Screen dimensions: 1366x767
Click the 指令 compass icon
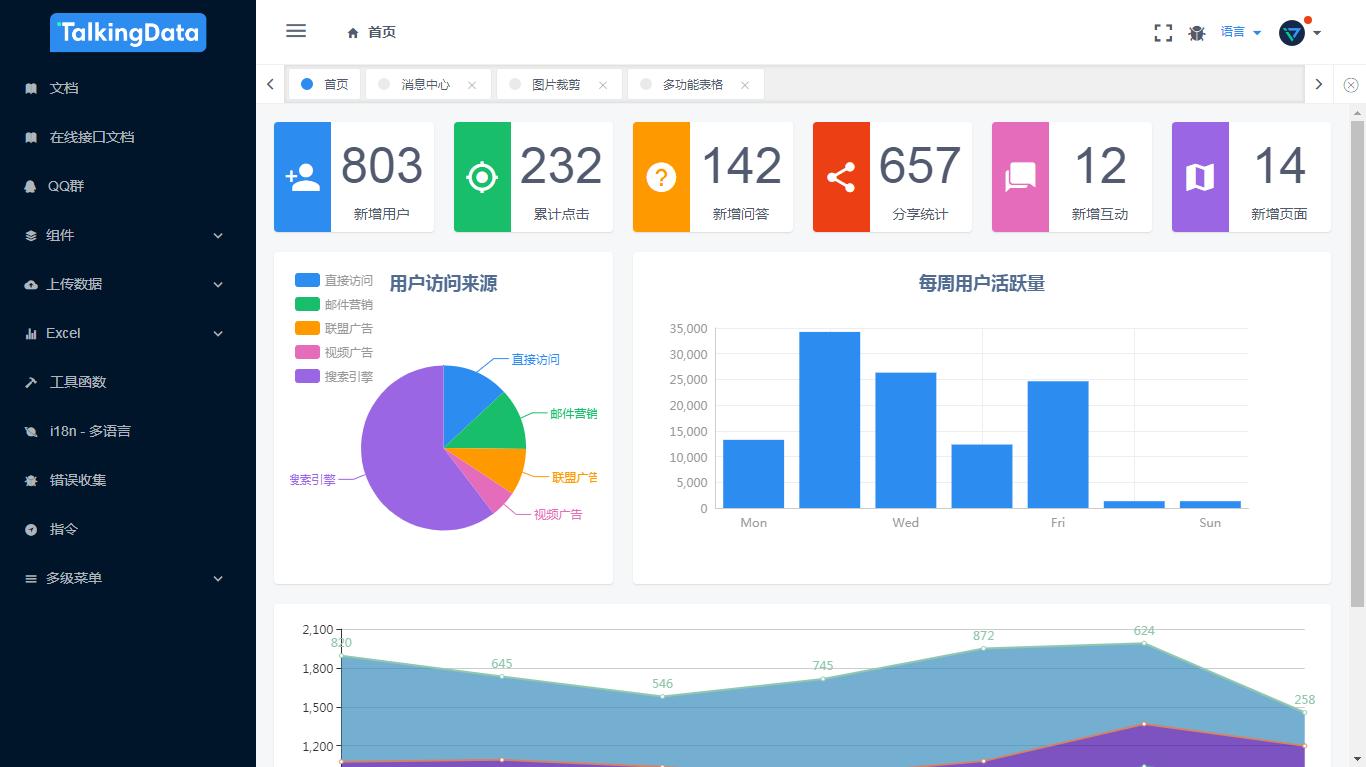pyautogui.click(x=31, y=529)
